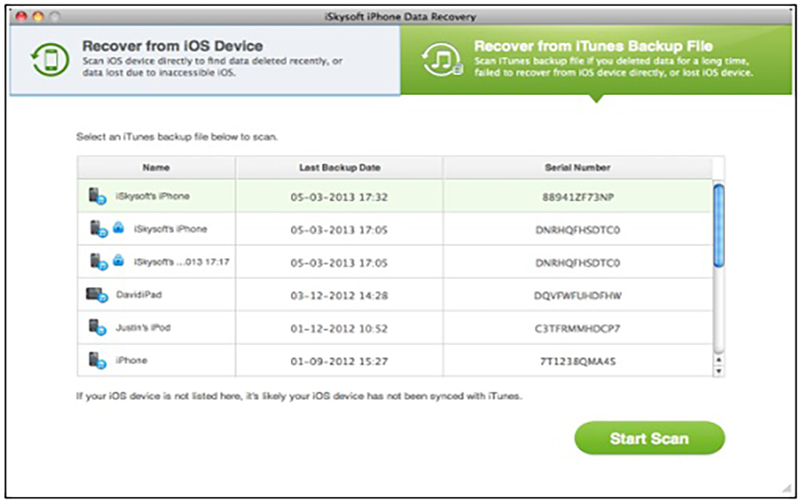Click serial number 7T1238QMA4S

pyautogui.click(x=578, y=361)
